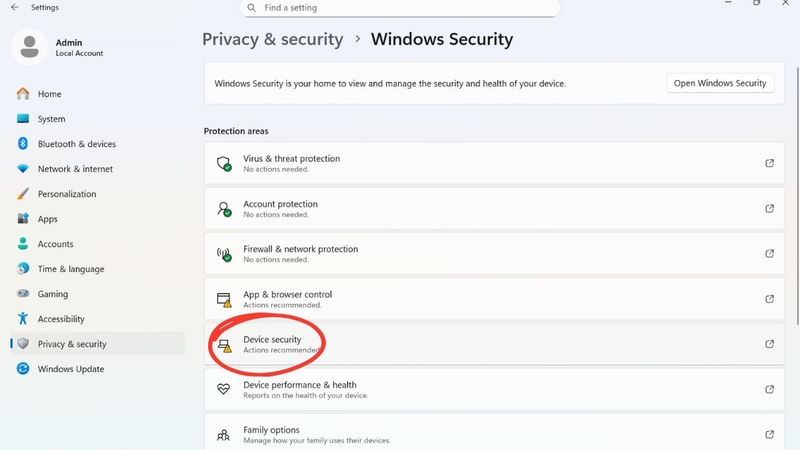The height and width of the screenshot is (450, 800).
Task: Click the Device performance & health heart icon
Action: [x=223, y=389]
